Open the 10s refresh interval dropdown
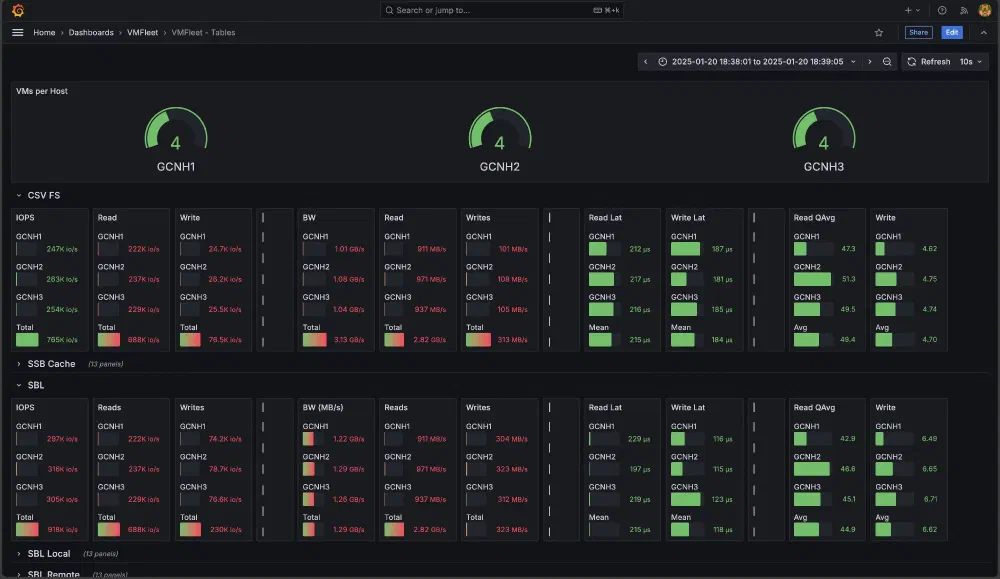1000x579 pixels. [971, 62]
